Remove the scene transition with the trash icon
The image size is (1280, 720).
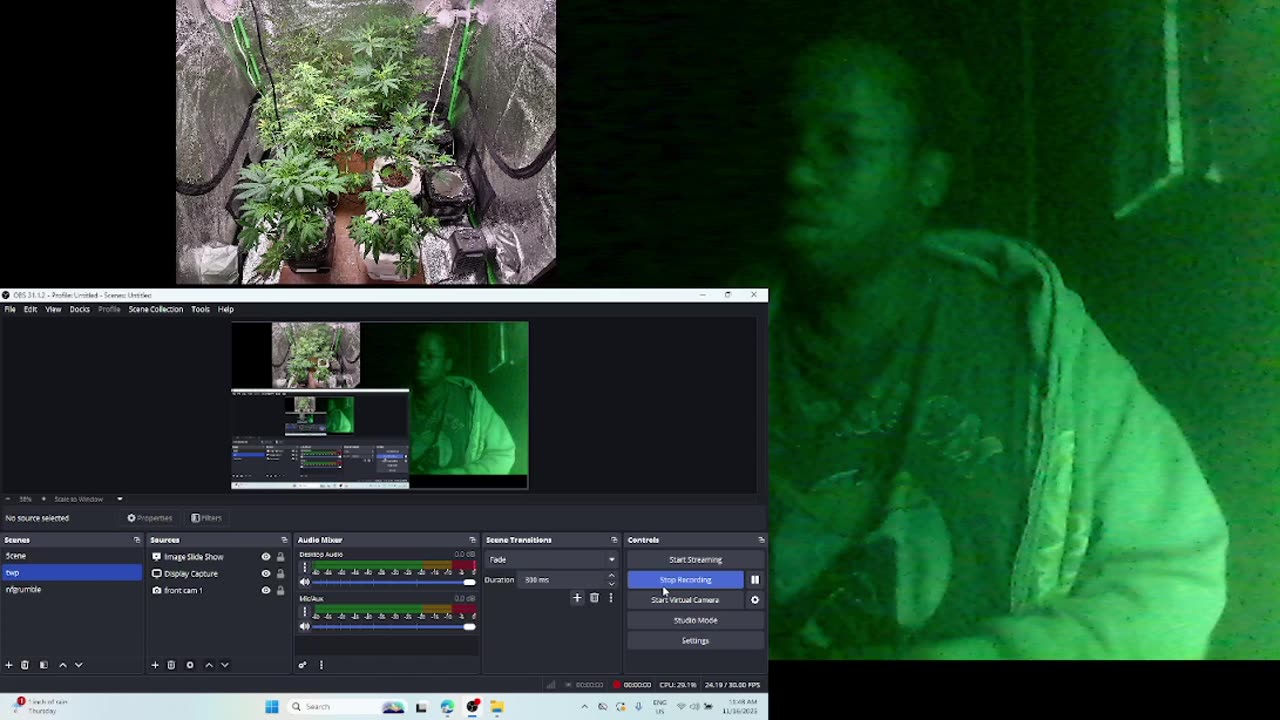594,598
